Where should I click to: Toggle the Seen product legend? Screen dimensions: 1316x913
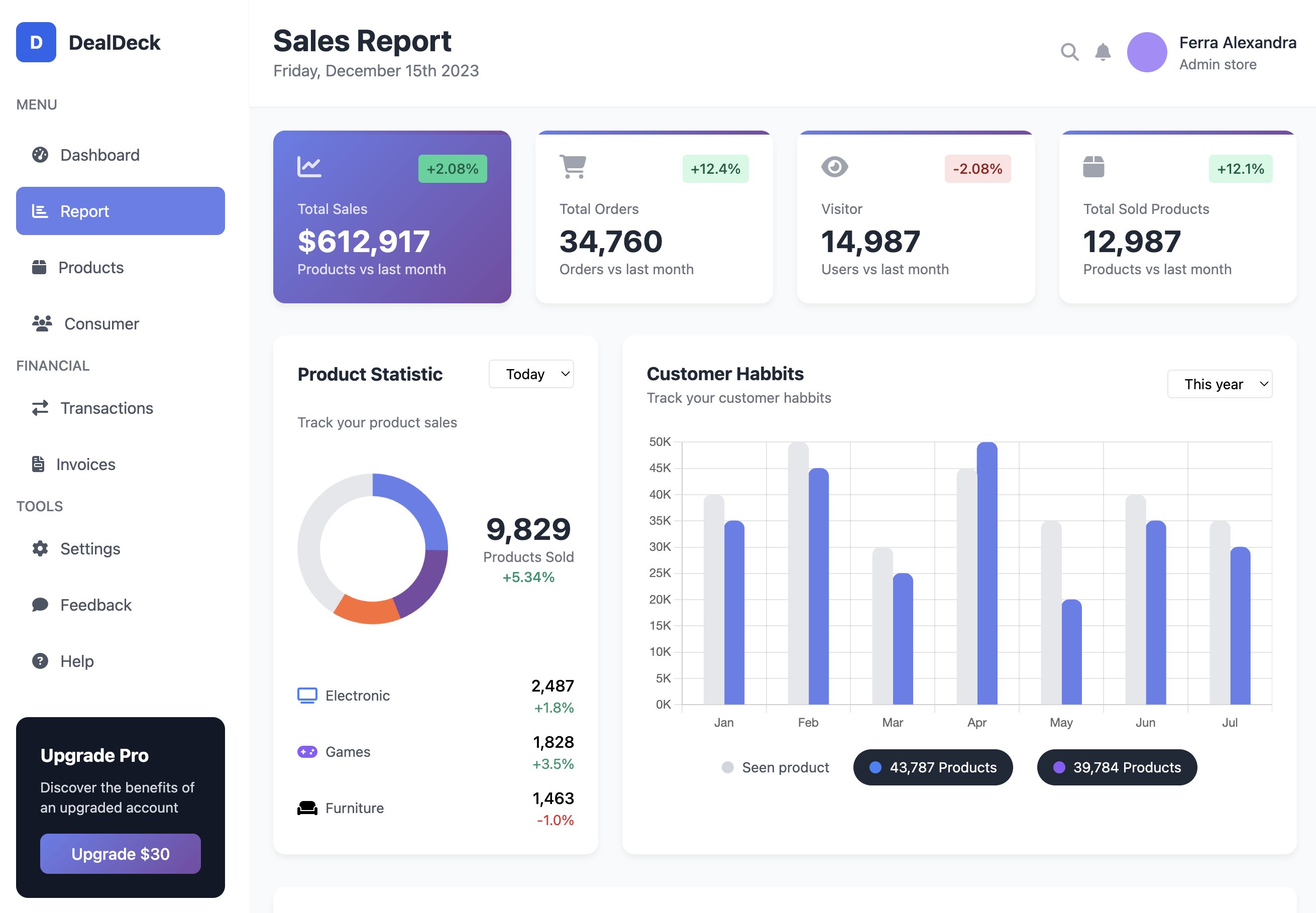point(776,768)
